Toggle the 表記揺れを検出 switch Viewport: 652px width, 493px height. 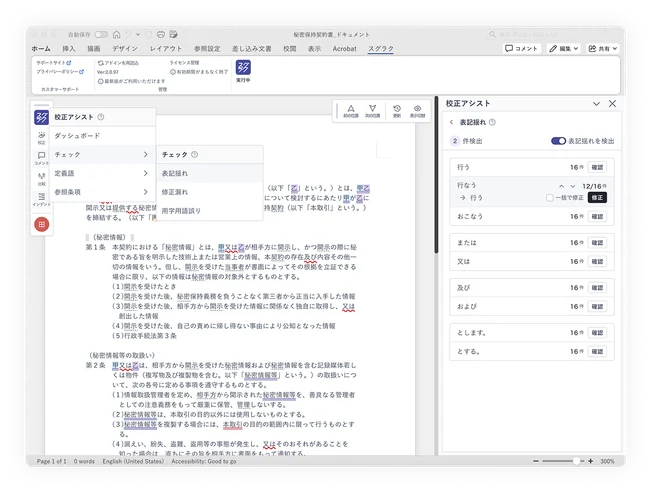click(558, 141)
